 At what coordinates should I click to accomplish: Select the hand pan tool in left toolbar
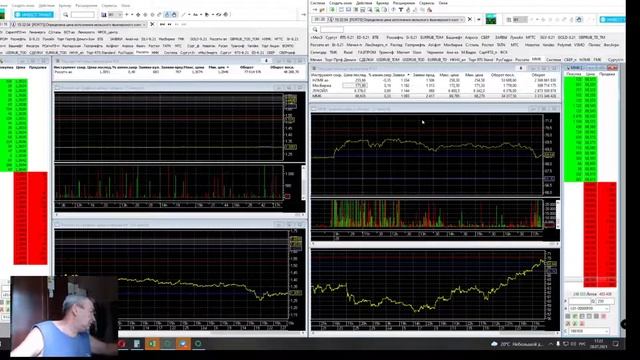point(174,15)
